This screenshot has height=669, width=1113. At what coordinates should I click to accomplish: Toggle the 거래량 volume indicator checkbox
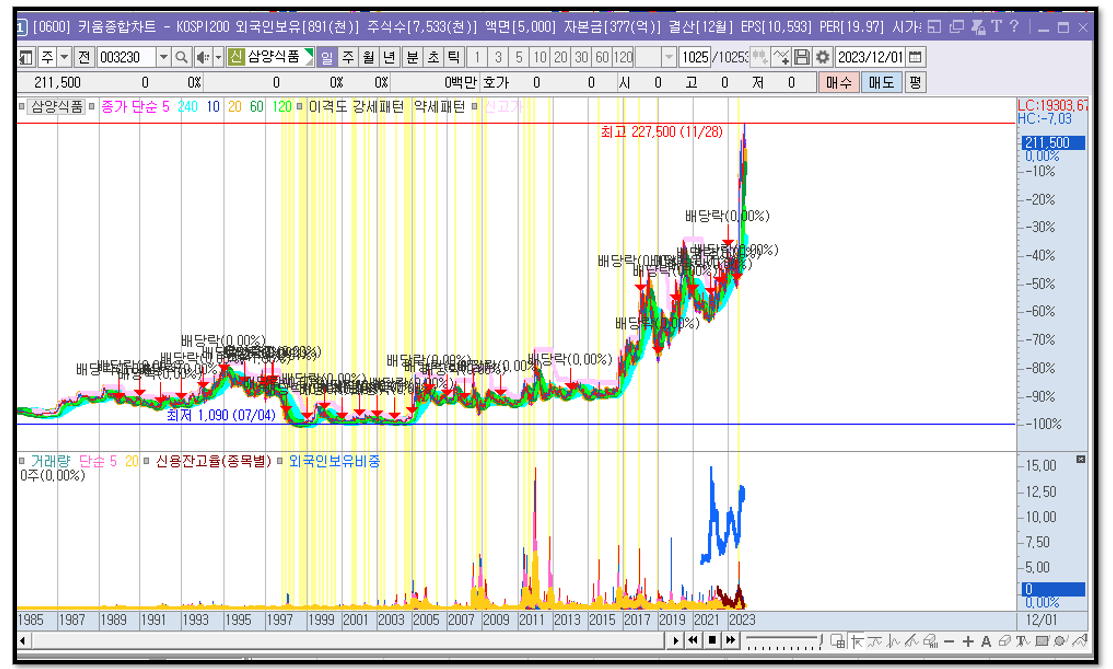22,461
